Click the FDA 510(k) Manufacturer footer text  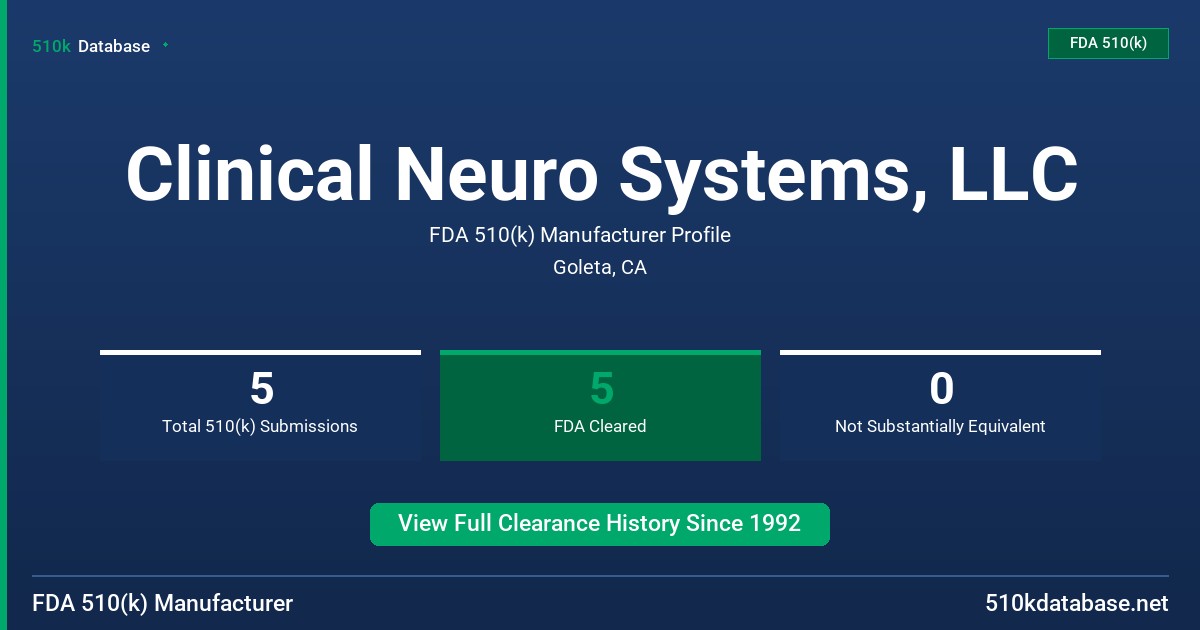point(163,603)
